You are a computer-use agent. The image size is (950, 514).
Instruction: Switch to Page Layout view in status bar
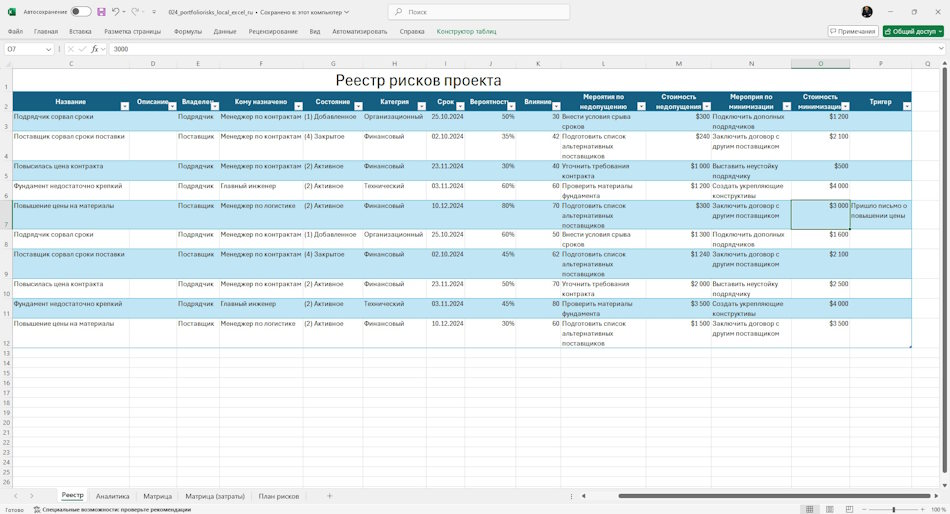[x=829, y=509]
